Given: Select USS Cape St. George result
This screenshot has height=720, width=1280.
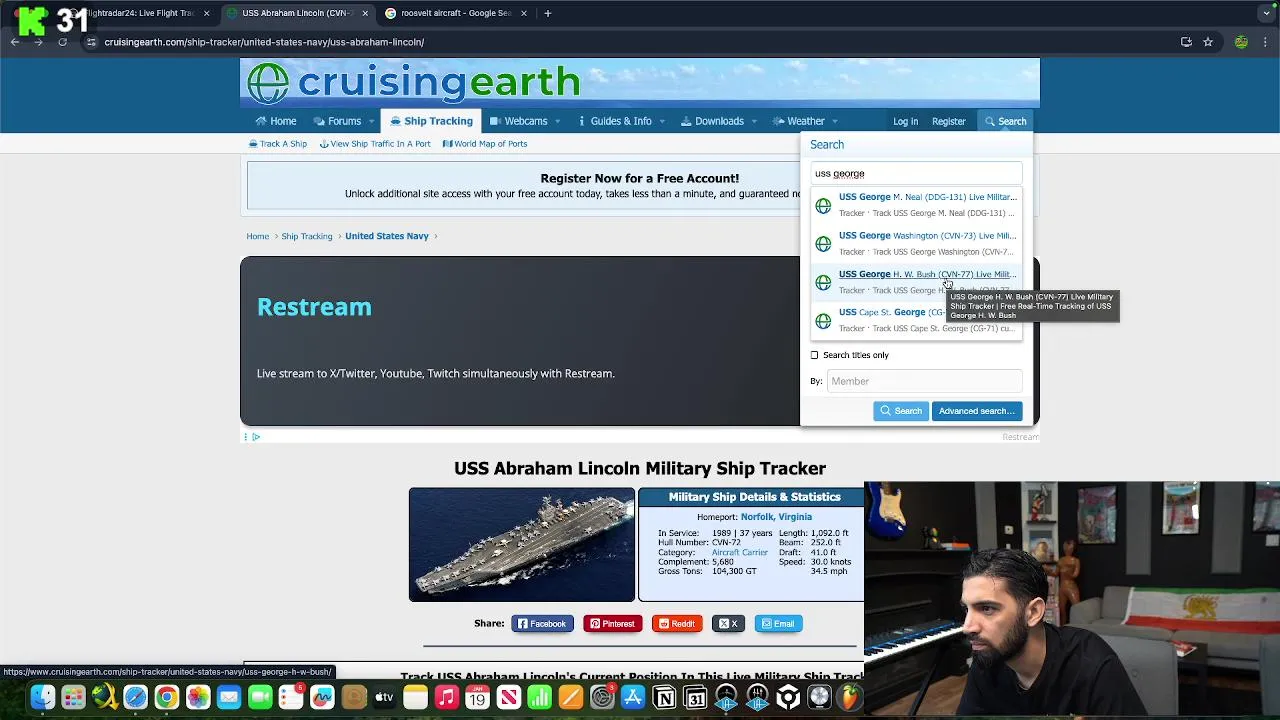Looking at the screenshot, I should coord(917,320).
